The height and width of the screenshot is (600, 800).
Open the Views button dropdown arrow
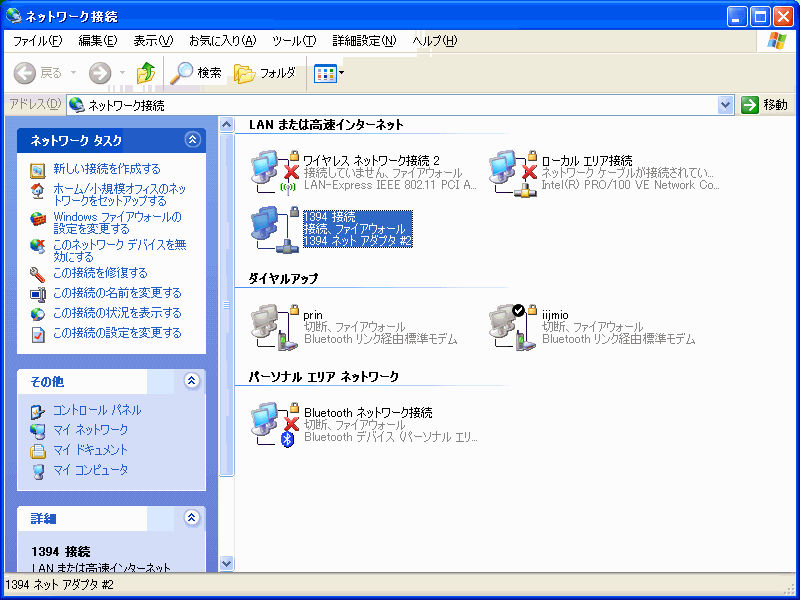(x=341, y=73)
